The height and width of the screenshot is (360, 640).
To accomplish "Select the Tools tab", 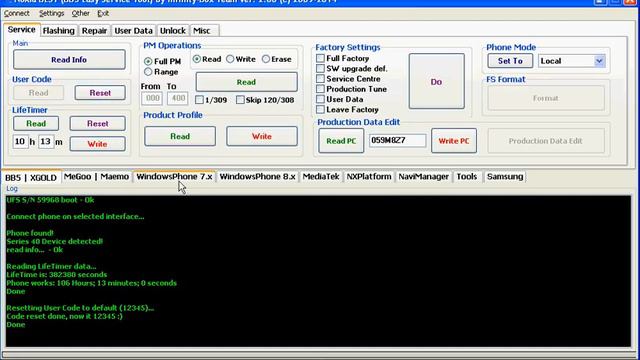I will (x=467, y=177).
